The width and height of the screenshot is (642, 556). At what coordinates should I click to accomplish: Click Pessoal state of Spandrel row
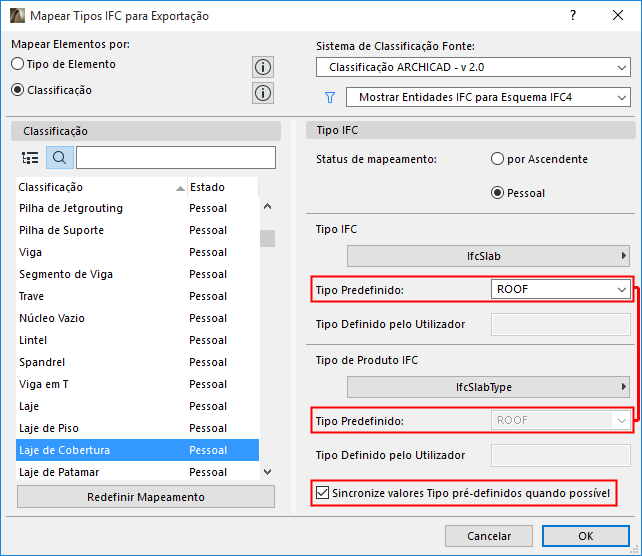click(208, 362)
